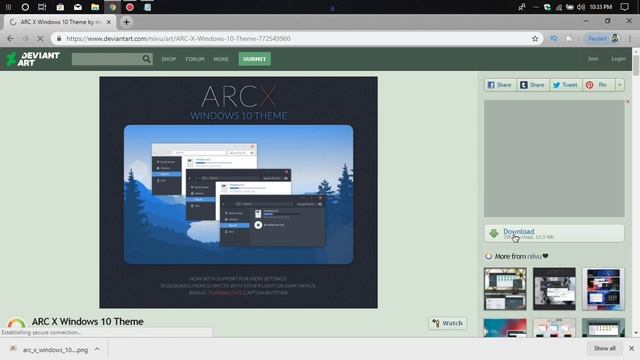The width and height of the screenshot is (640, 360).
Task: Stop page loading with the X button
Action: 40,38
